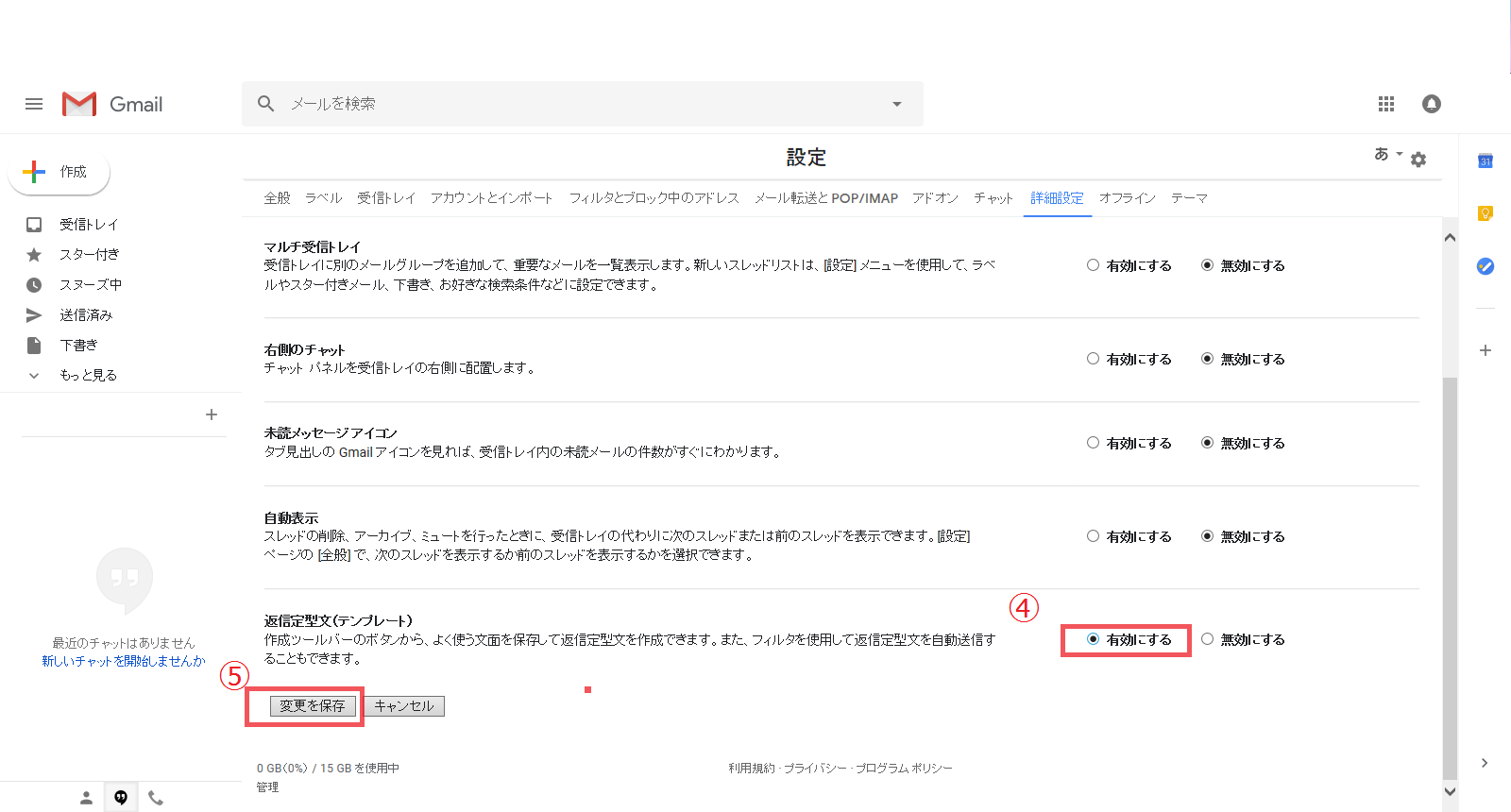
Task: Enable 自動表示 radio option
Action: tap(1093, 536)
